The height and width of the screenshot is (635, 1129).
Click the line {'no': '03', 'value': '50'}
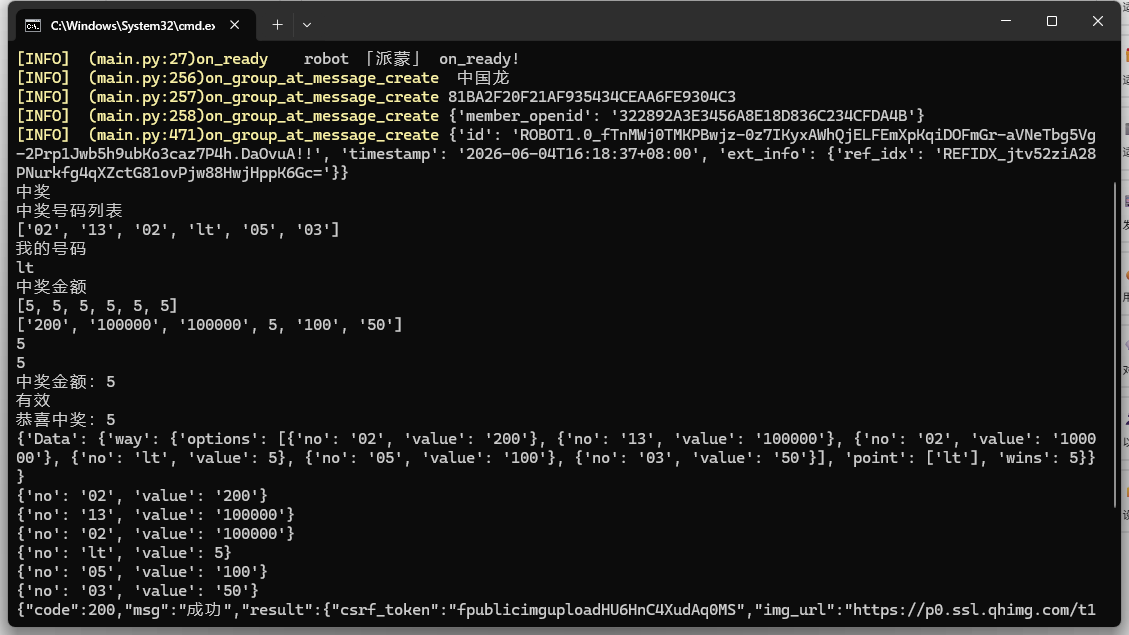[138, 591]
